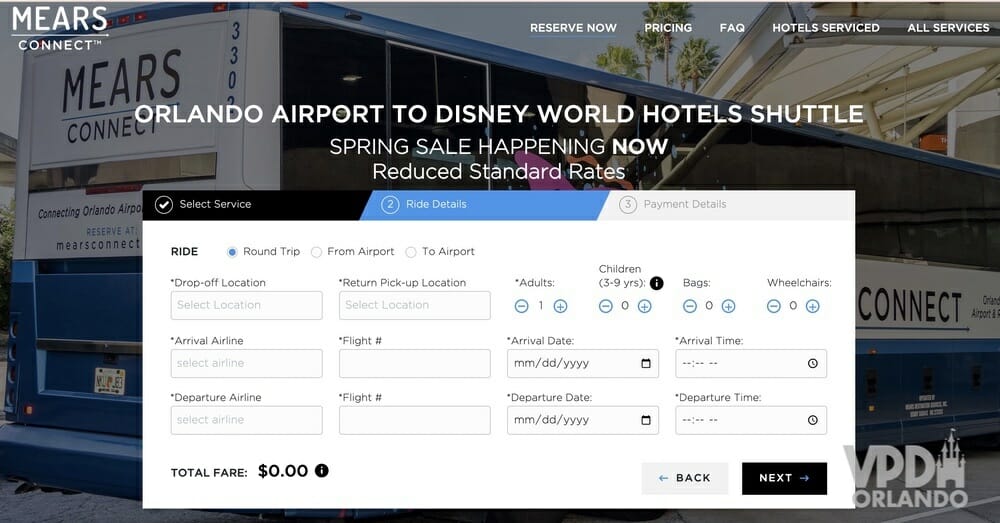Open the Ride Details step tab
Screen dimensions: 1000x523
click(x=485, y=205)
